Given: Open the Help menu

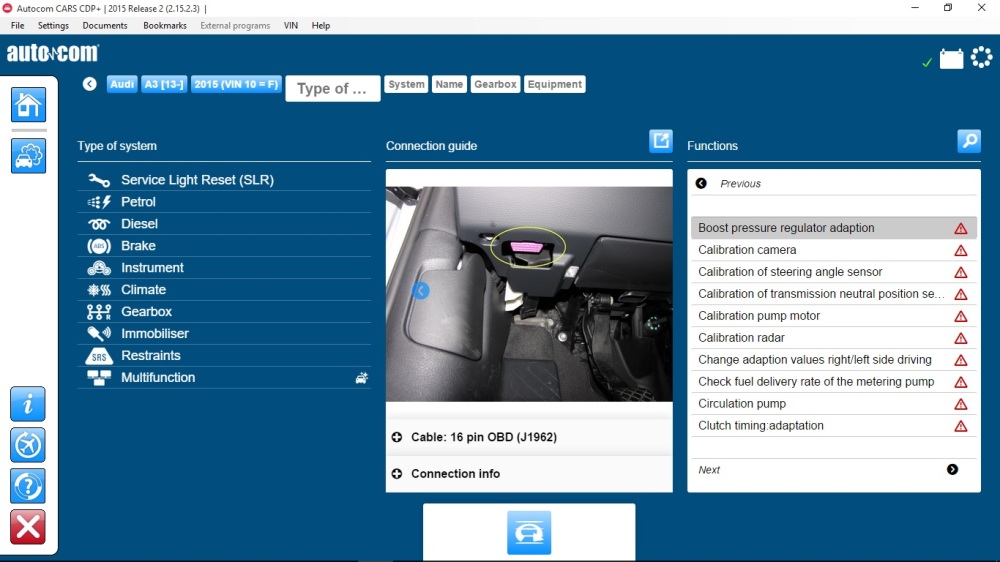Looking at the screenshot, I should (x=321, y=26).
